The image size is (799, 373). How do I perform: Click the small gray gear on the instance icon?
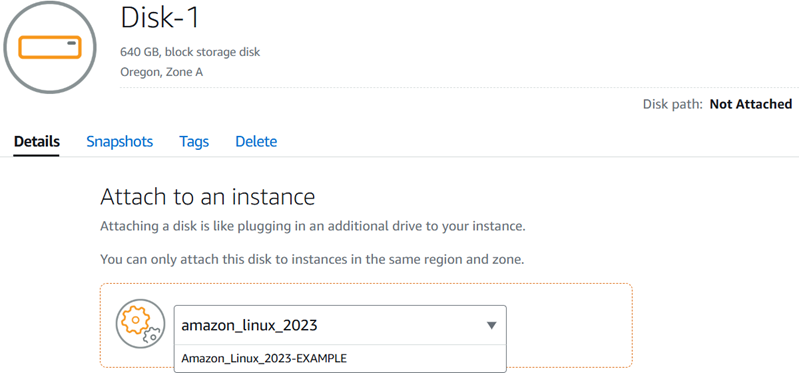[x=151, y=335]
